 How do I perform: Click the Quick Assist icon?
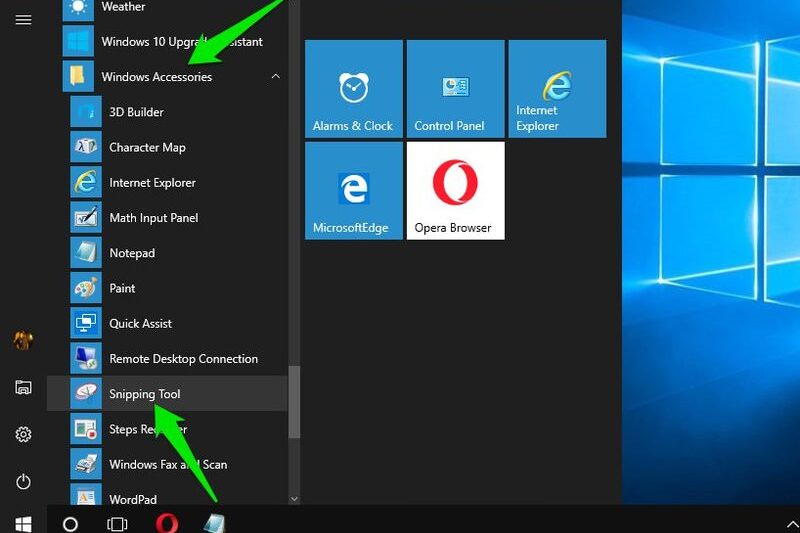coord(86,323)
